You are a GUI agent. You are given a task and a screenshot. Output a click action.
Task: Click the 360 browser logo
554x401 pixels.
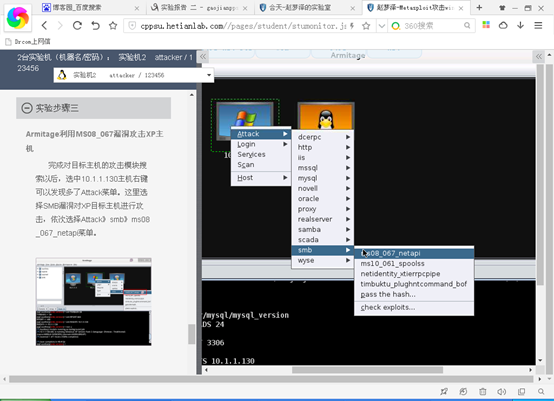[x=18, y=18]
